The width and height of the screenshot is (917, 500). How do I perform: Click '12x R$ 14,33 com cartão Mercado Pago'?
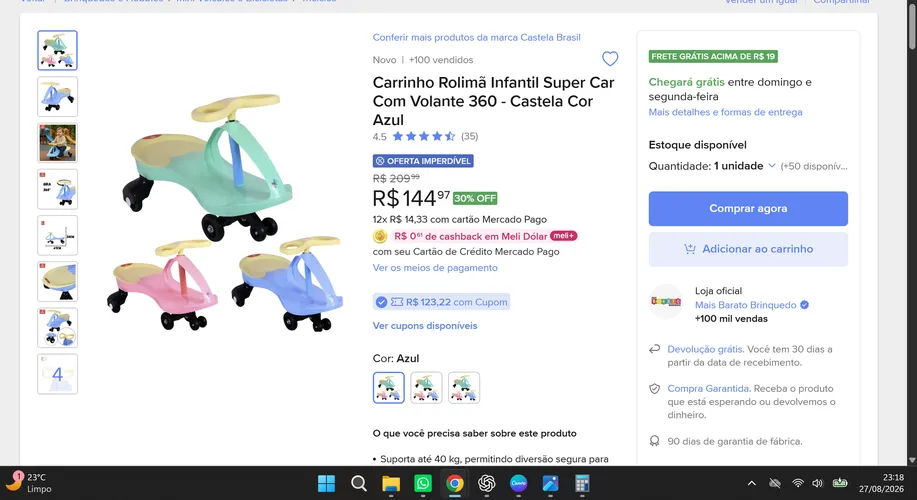[460, 219]
